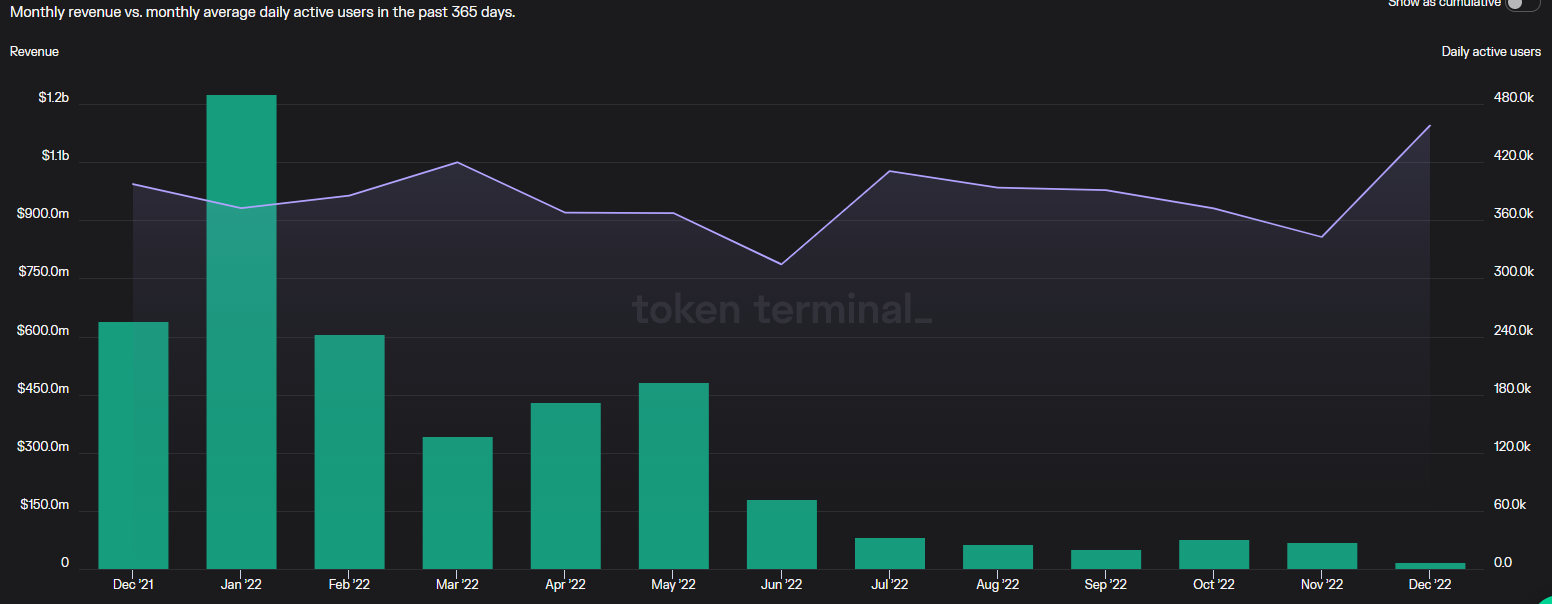Click the small Dec '22 revenue bar
This screenshot has width=1552, height=604.
(x=1429, y=566)
